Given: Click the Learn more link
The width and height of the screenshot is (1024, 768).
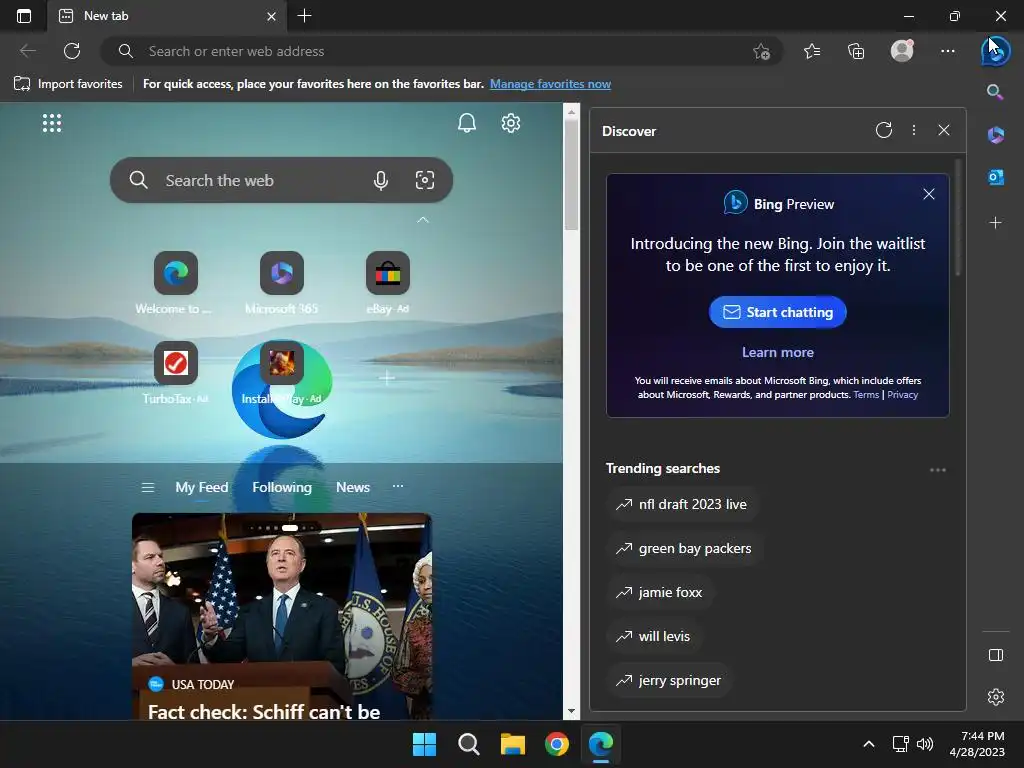Looking at the screenshot, I should [777, 352].
